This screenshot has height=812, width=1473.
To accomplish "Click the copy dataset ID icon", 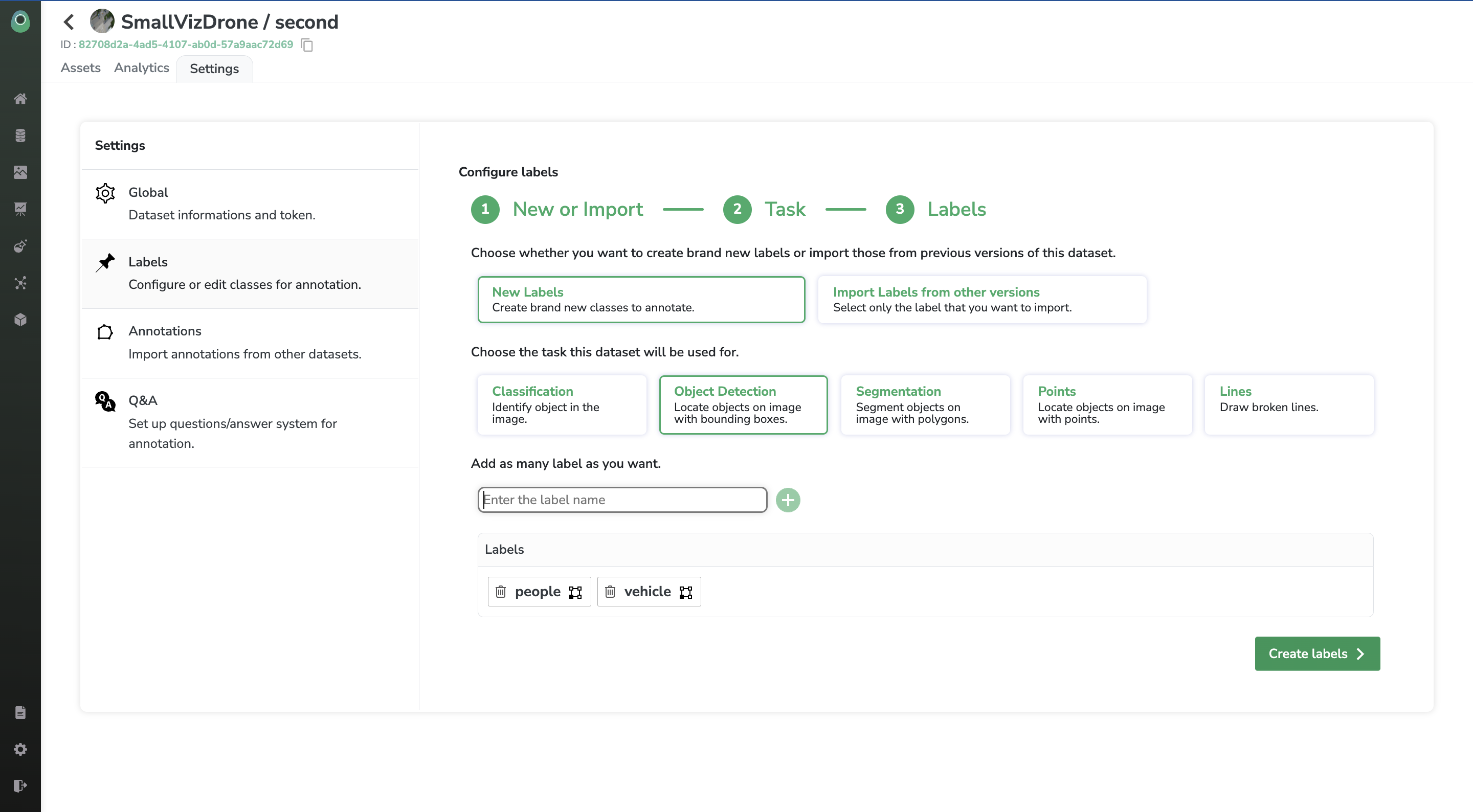I will pyautogui.click(x=307, y=44).
